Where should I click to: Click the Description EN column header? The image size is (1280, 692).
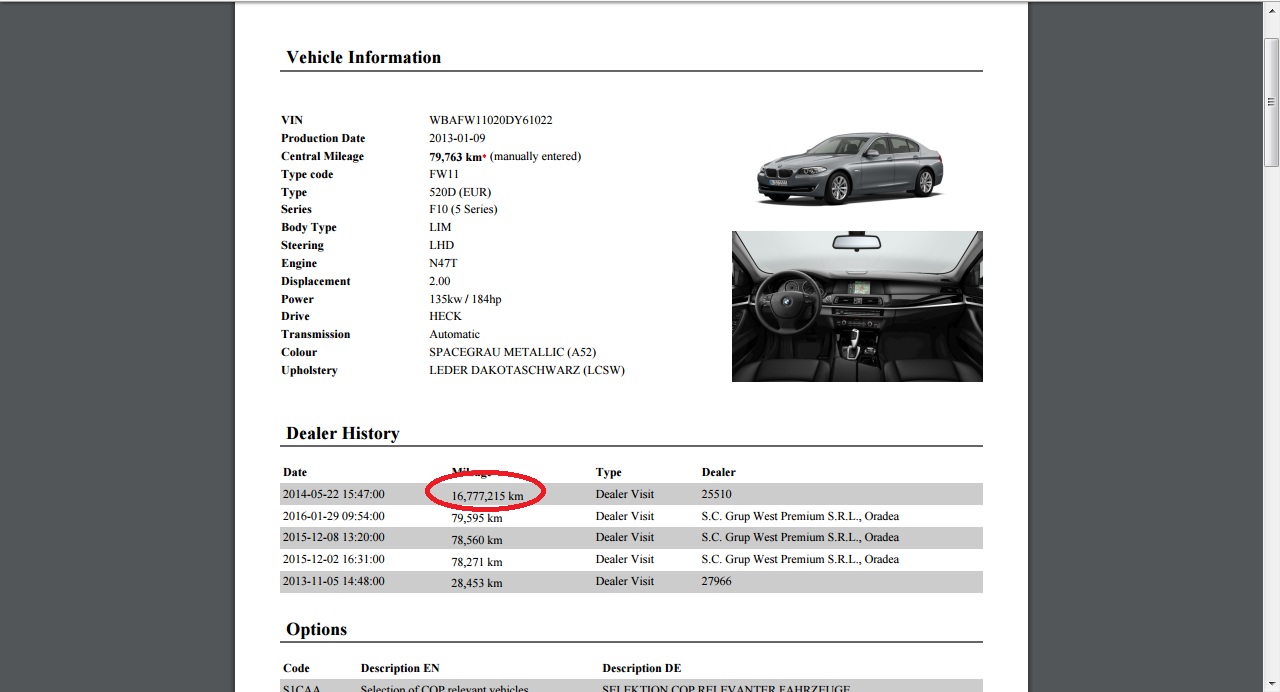click(x=399, y=668)
